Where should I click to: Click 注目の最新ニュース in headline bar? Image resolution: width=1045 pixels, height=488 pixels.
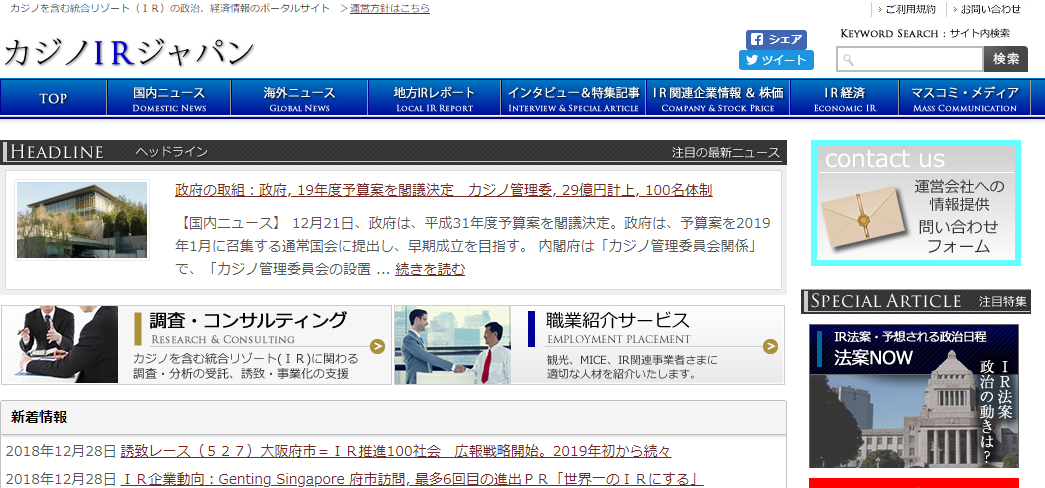click(726, 153)
